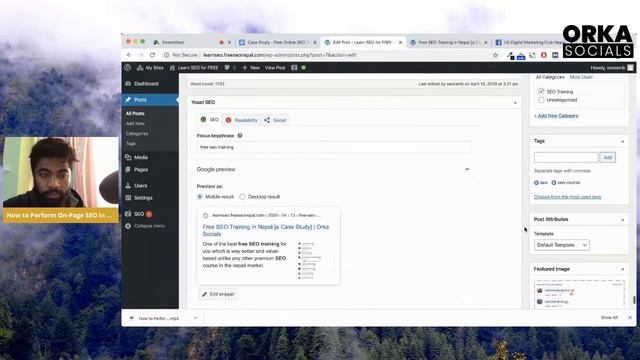Click Add New Category link
640x360 pixels.
point(556,116)
